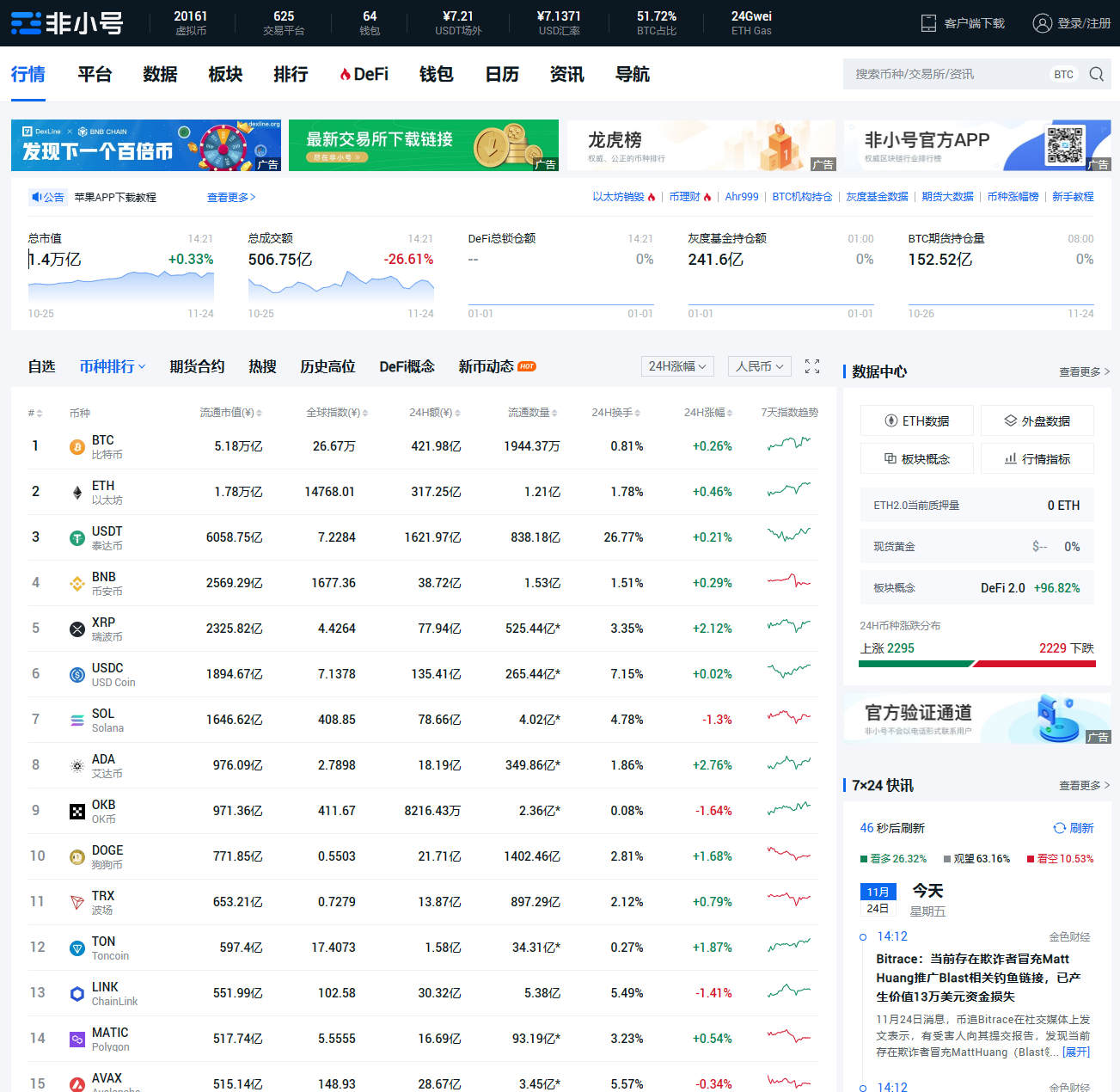Open the 官方验证通道 banner

pos(977,718)
